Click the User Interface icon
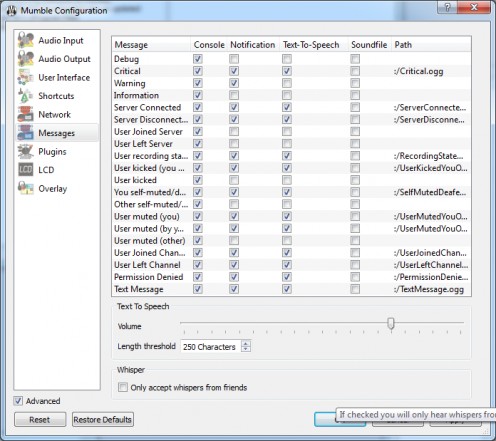This screenshot has width=496, height=441. pos(26,77)
